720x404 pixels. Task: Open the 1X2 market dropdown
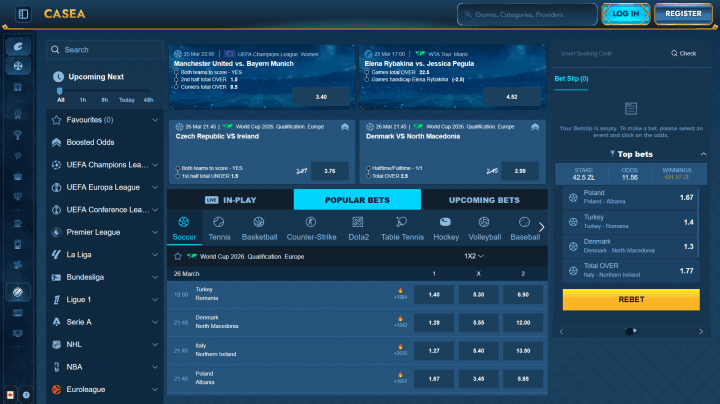[473, 256]
